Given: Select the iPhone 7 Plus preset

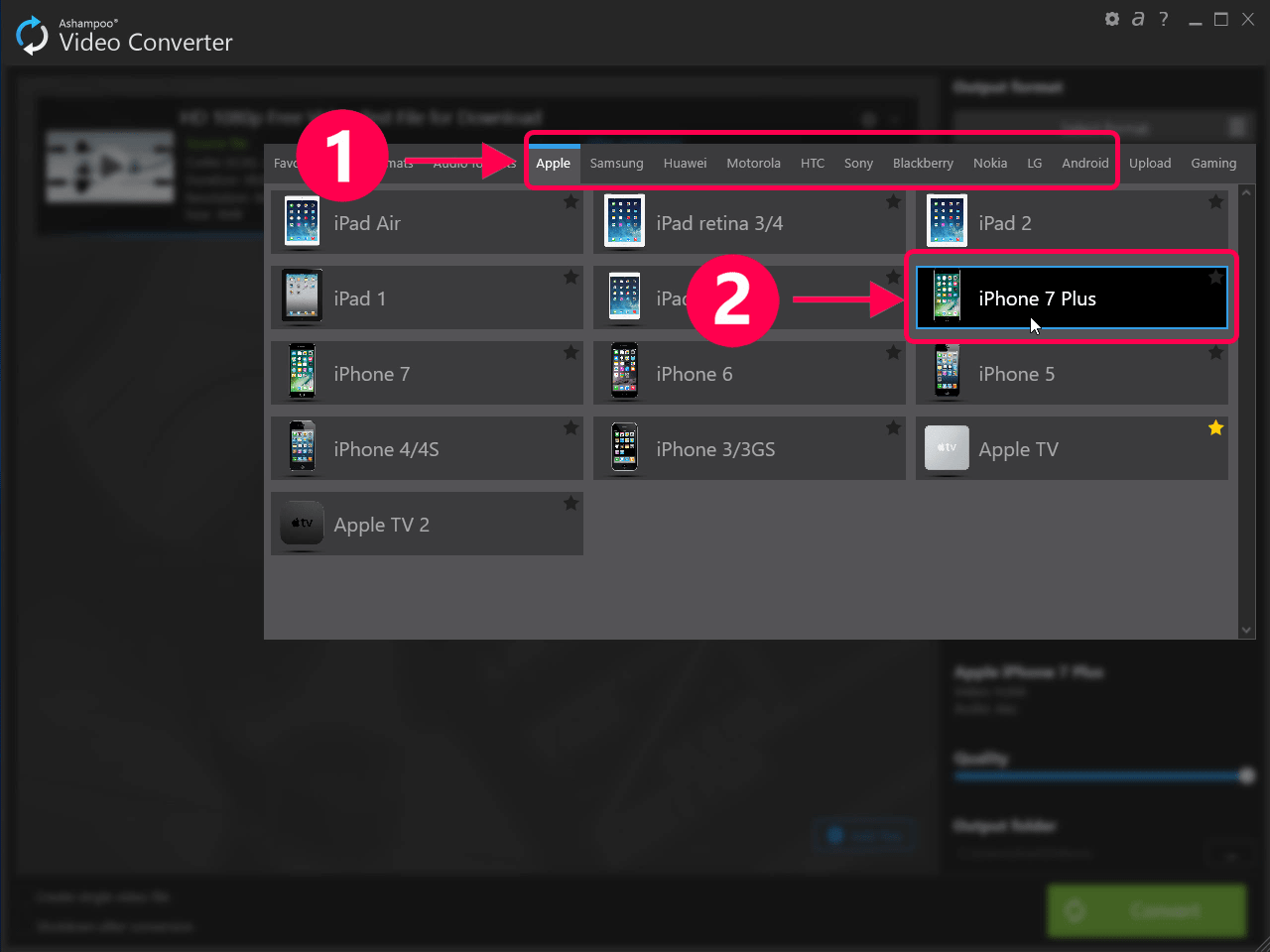Looking at the screenshot, I should 1072,297.
